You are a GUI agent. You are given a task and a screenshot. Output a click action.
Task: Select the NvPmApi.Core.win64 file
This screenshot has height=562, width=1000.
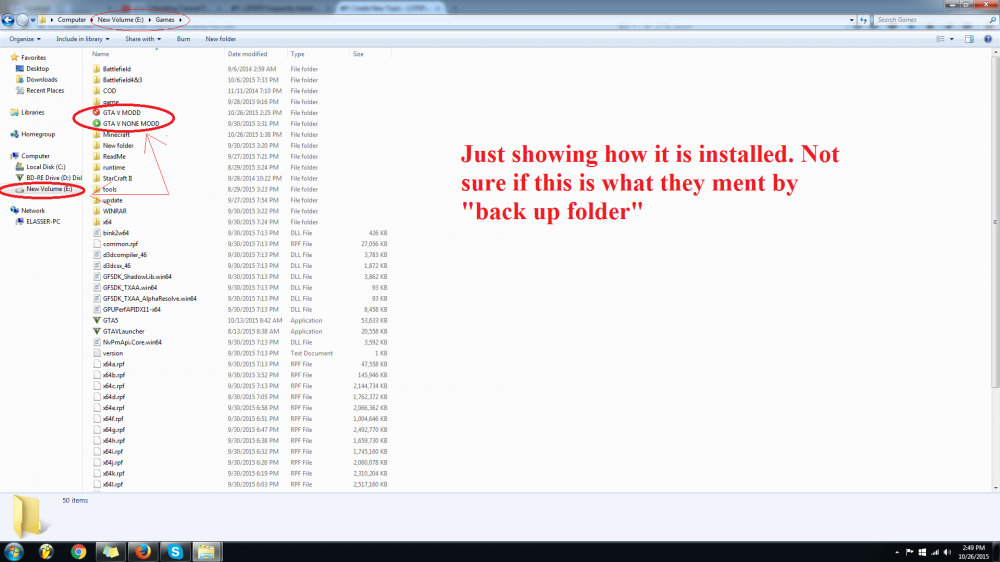click(x=132, y=342)
